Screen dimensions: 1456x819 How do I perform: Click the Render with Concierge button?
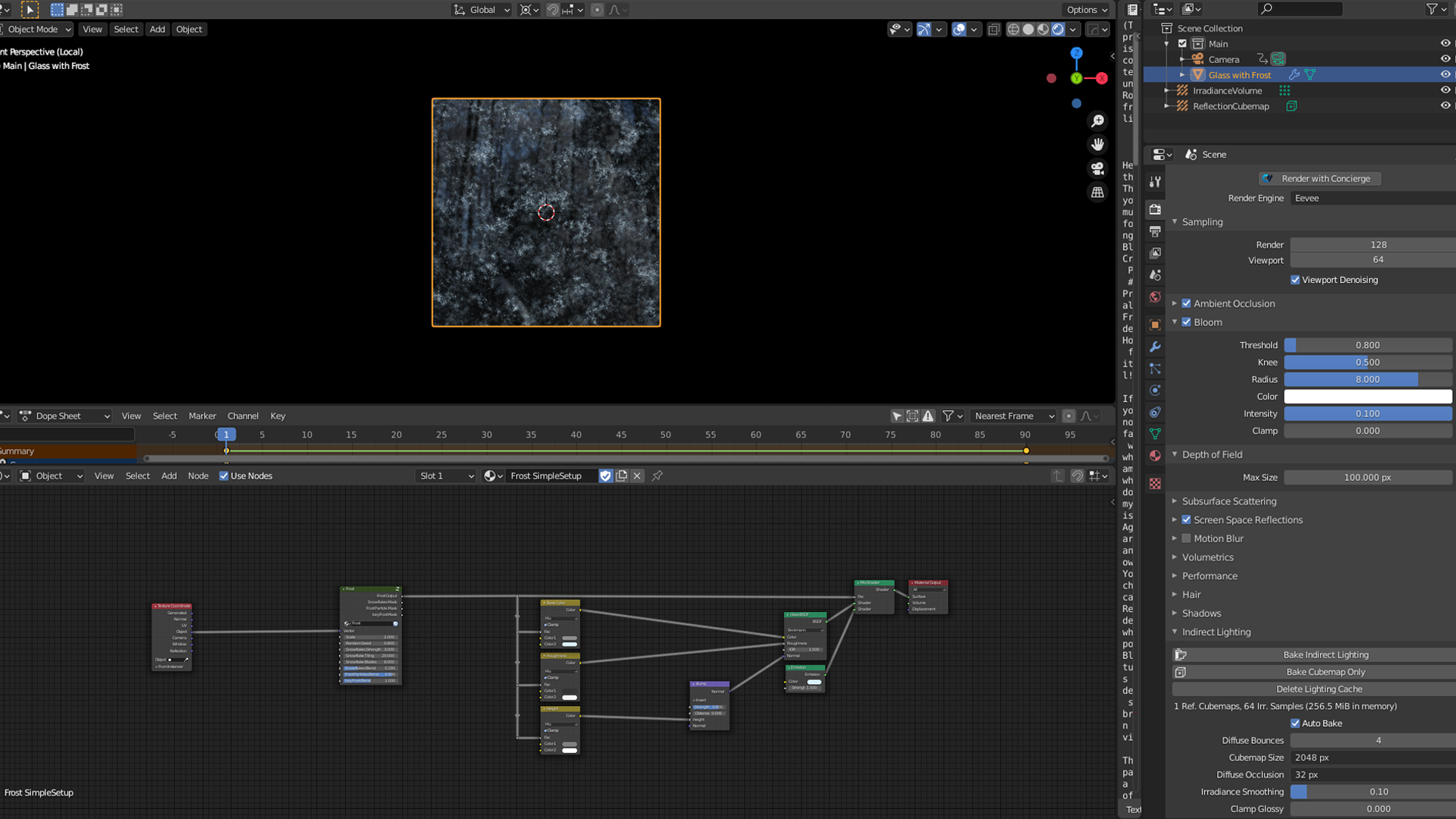1319,178
